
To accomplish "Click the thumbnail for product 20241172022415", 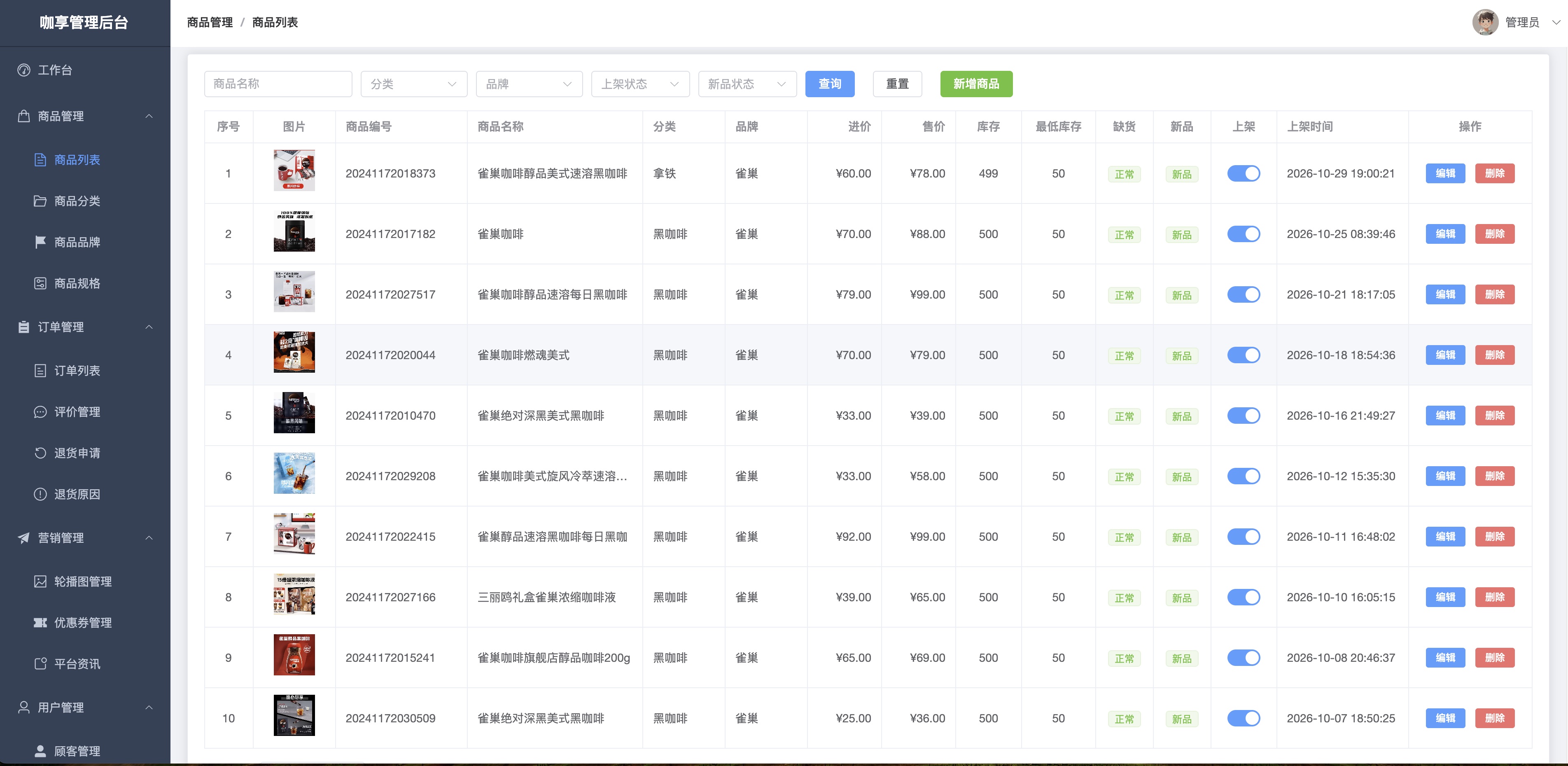I will (x=294, y=533).
